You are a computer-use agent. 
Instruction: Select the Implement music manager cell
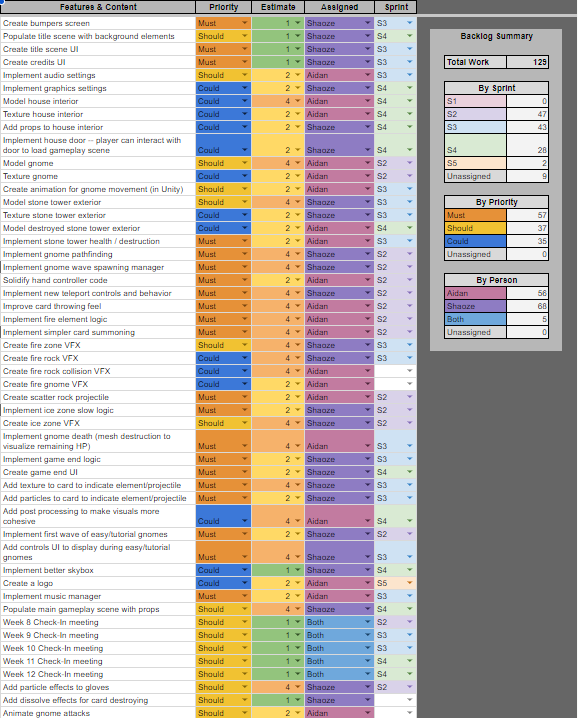click(98, 596)
